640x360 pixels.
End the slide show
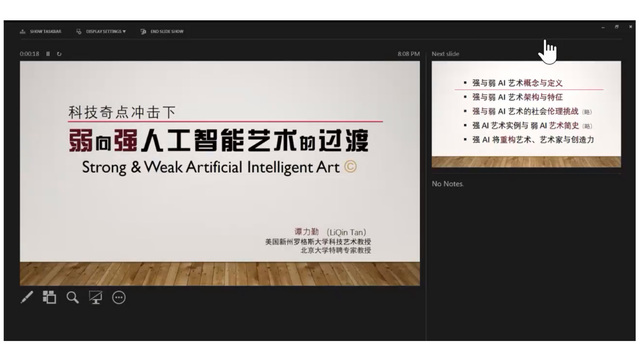click(162, 31)
